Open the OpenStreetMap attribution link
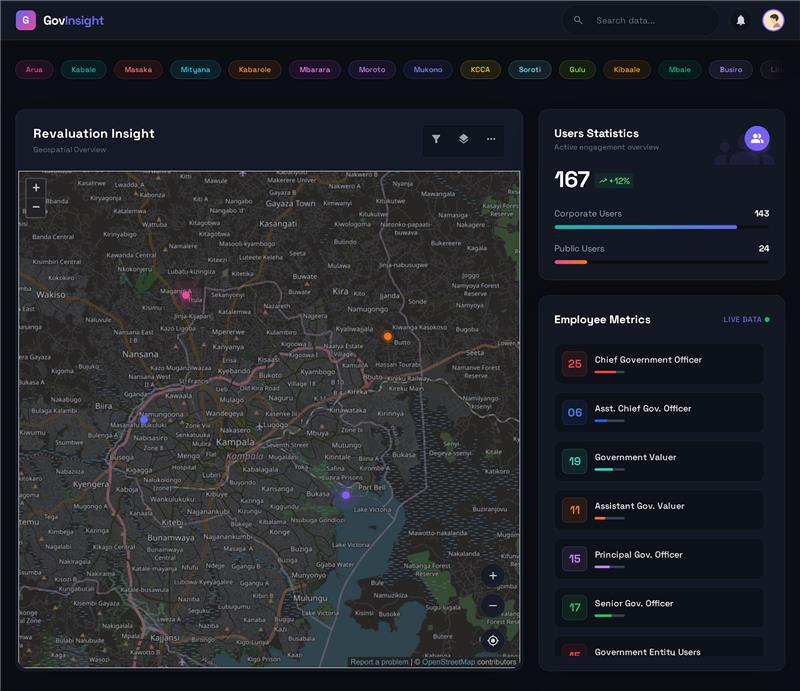The image size is (800, 691). click(x=448, y=662)
